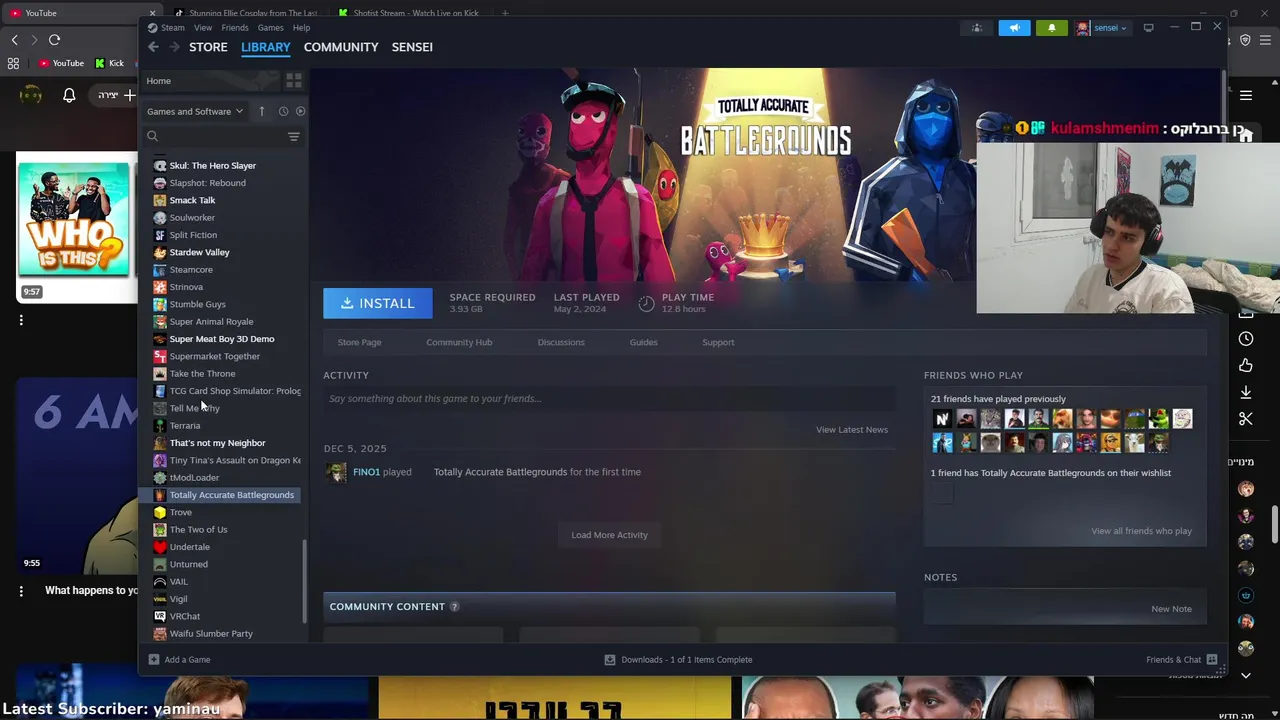Open the Guides link

643,342
